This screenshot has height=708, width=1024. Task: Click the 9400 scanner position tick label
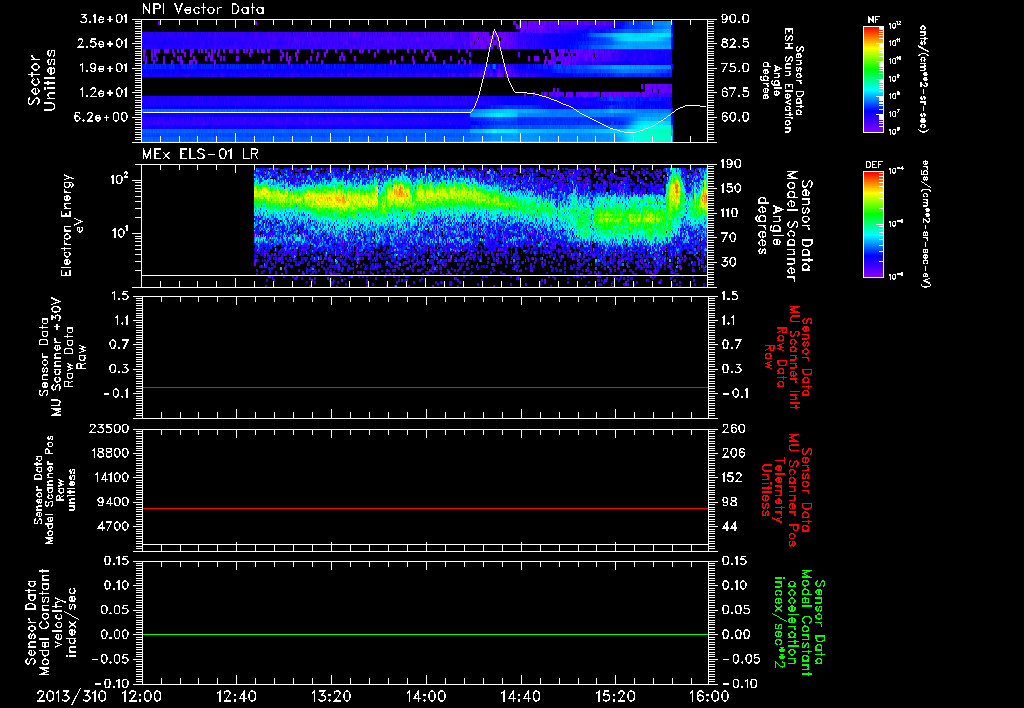click(x=112, y=502)
